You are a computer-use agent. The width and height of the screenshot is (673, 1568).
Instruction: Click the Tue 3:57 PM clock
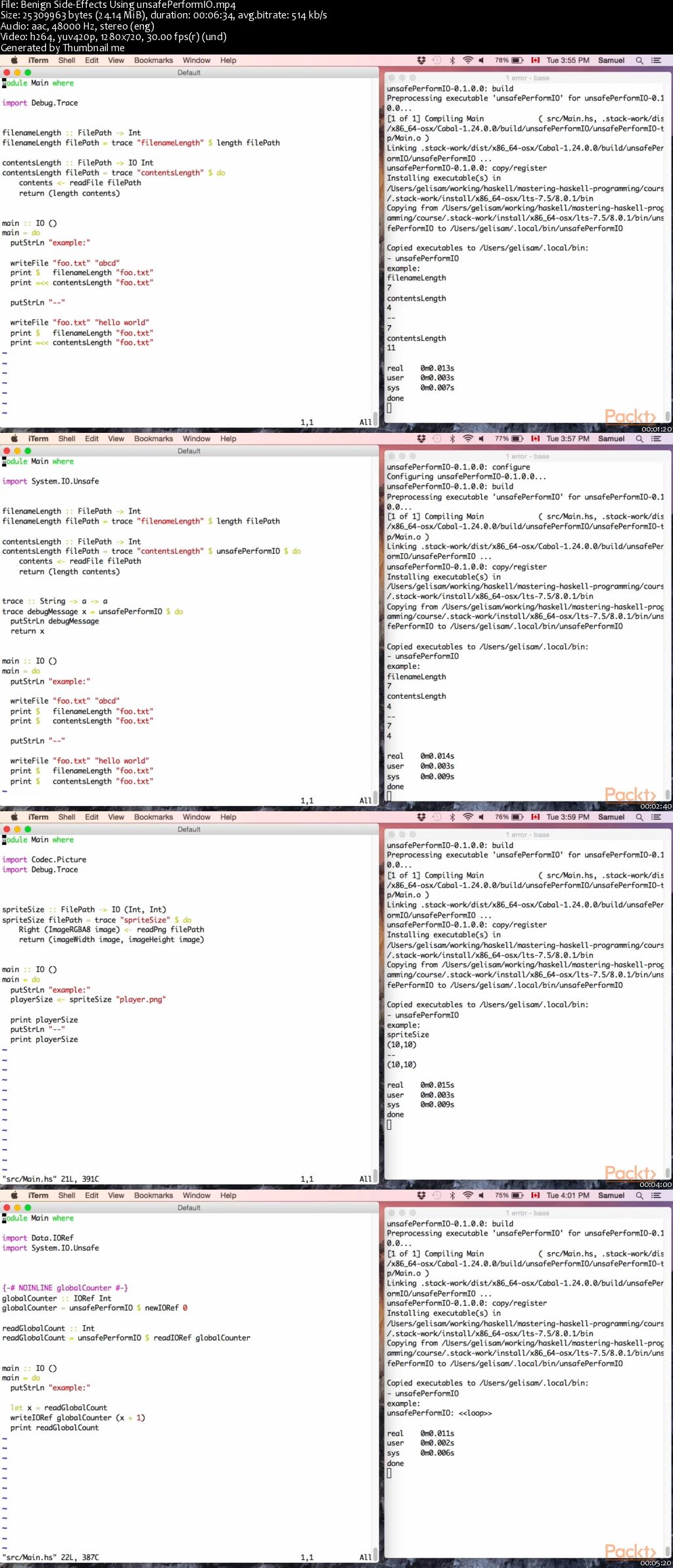pyautogui.click(x=568, y=439)
